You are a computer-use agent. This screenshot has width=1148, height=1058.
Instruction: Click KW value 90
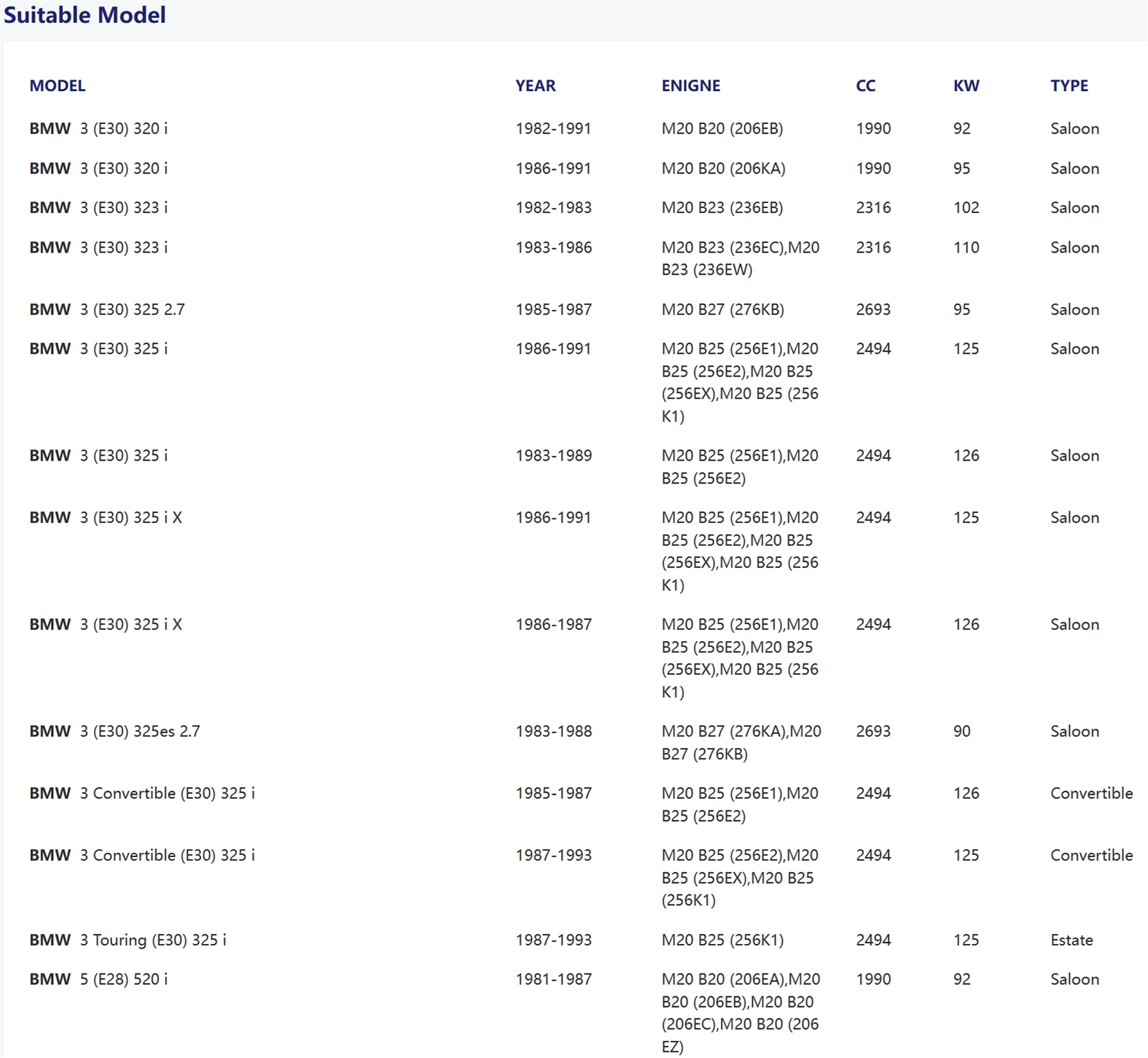coord(961,732)
